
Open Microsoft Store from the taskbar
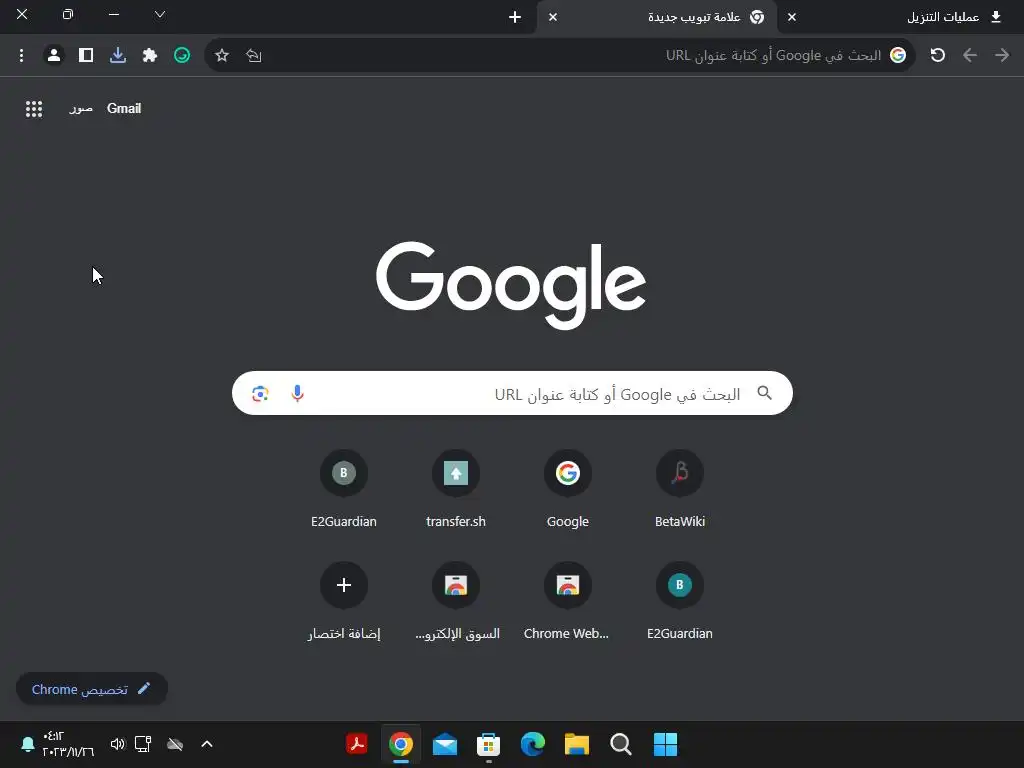[x=488, y=744]
